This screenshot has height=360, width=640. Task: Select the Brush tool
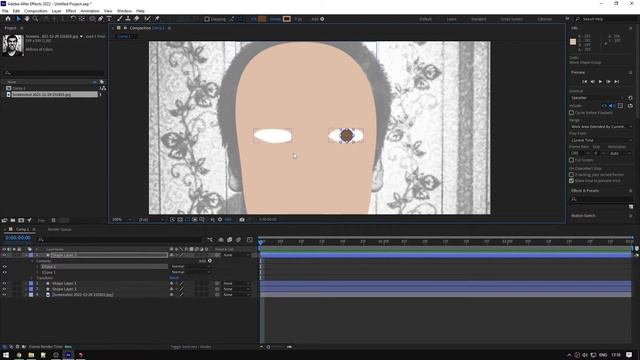tap(120, 19)
